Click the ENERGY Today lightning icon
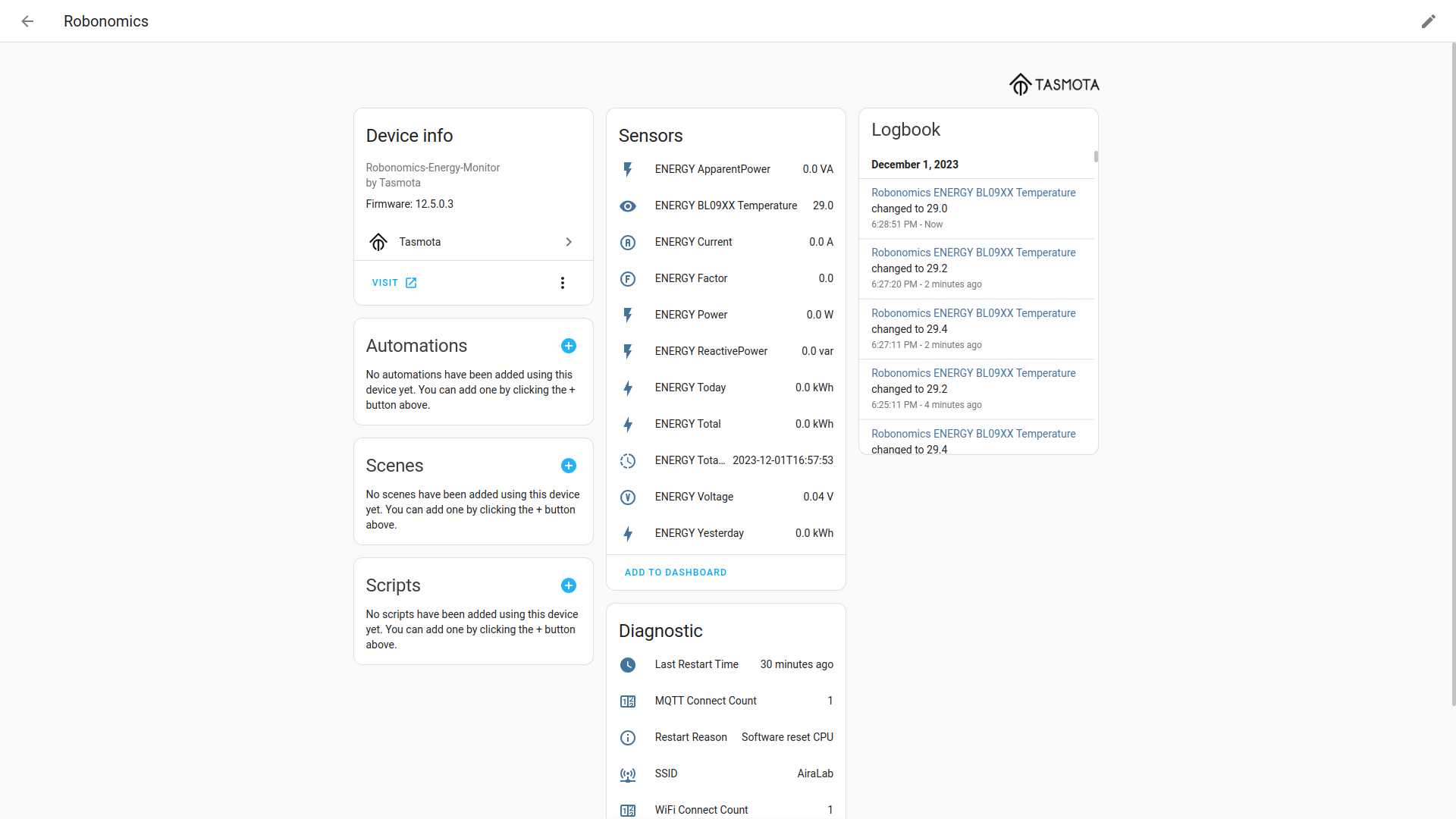The width and height of the screenshot is (1456, 819). click(628, 388)
